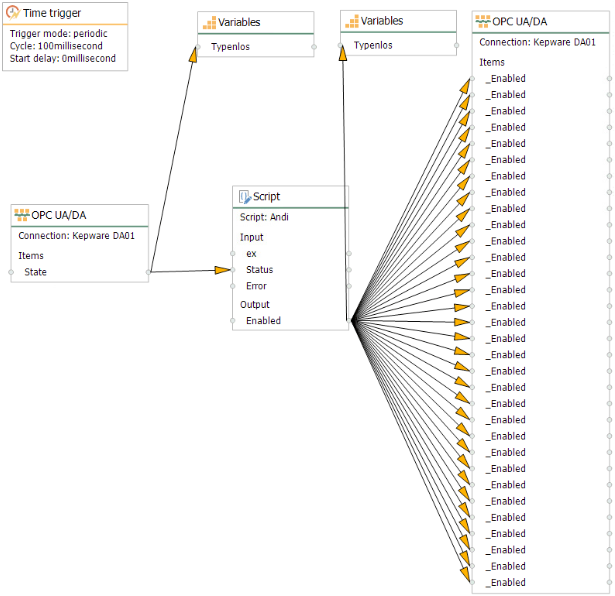The width and height of the screenshot is (615, 596).
Task: Click the left Variables node icon
Action: [x=209, y=22]
